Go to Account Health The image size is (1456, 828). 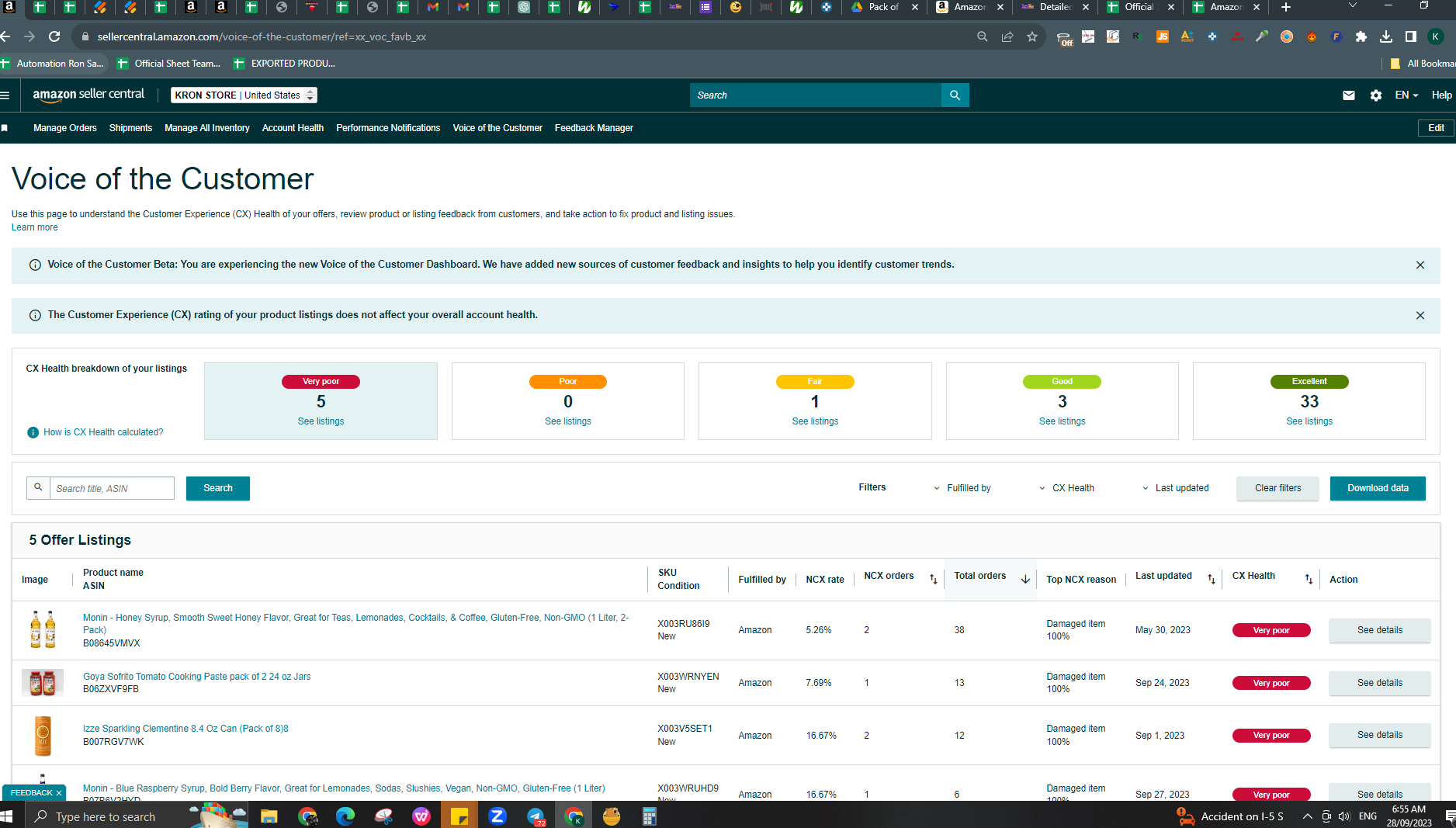point(293,128)
